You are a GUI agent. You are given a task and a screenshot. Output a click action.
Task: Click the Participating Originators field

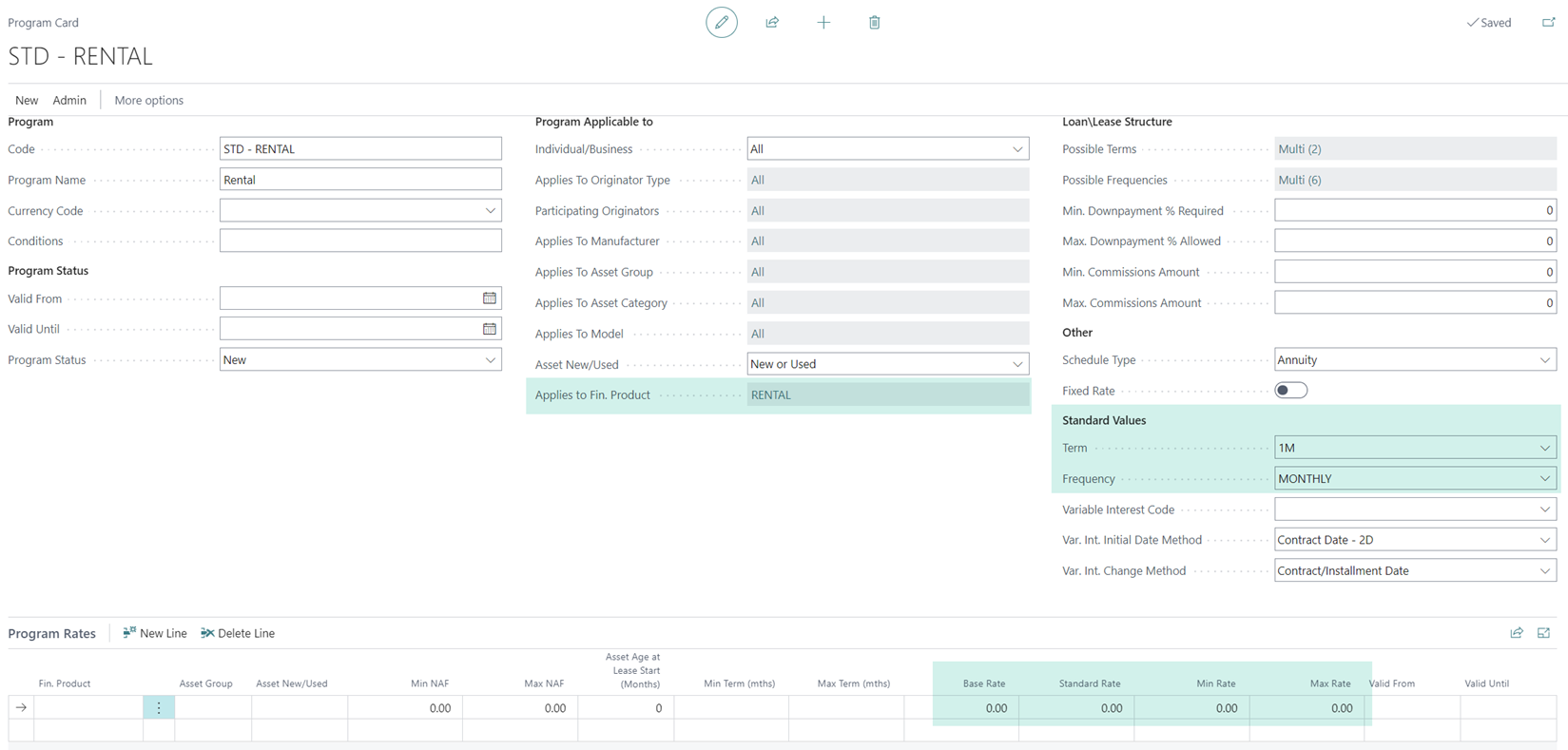click(x=888, y=211)
